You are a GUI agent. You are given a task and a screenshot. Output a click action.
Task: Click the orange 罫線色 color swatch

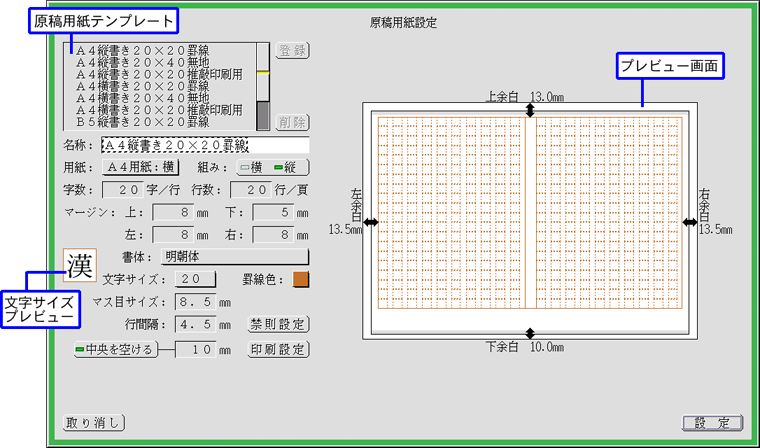pyautogui.click(x=301, y=279)
